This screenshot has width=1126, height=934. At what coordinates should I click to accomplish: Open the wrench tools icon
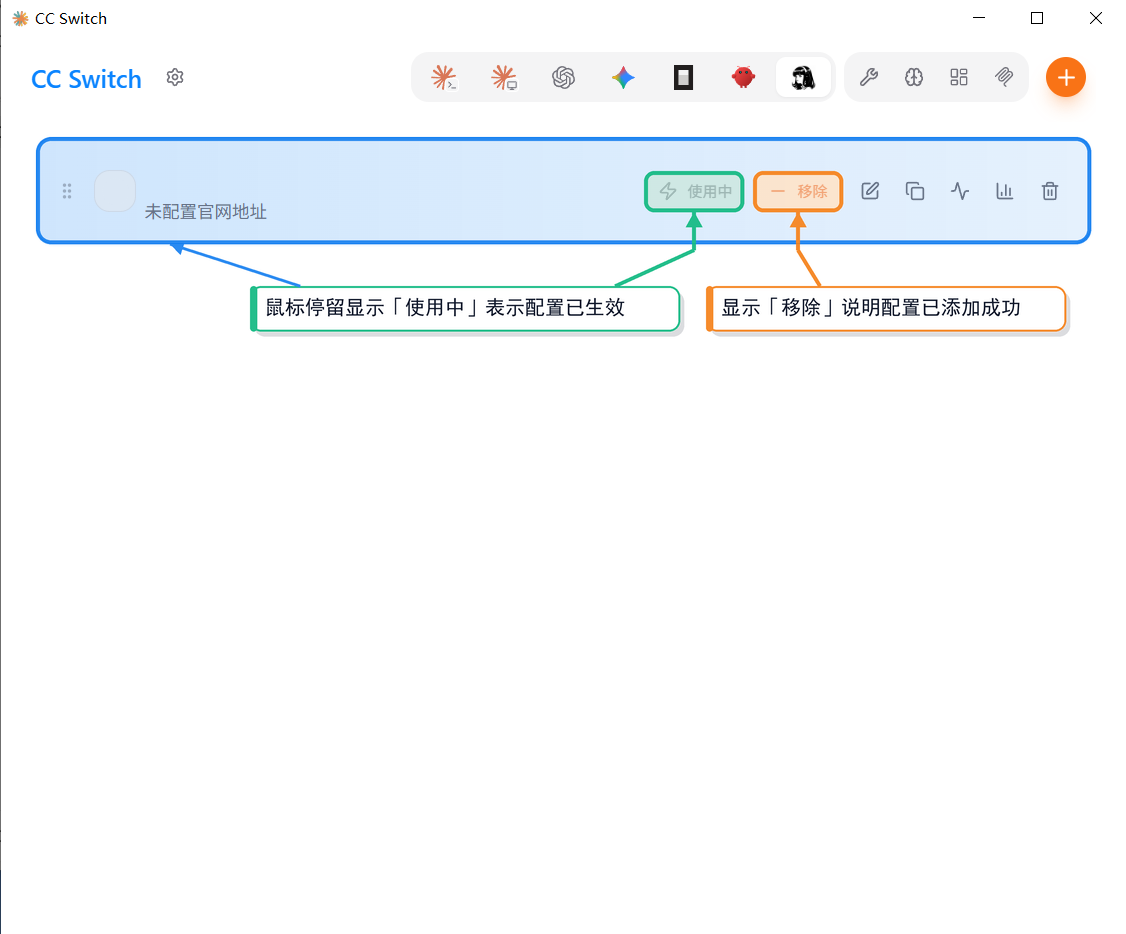pos(869,77)
